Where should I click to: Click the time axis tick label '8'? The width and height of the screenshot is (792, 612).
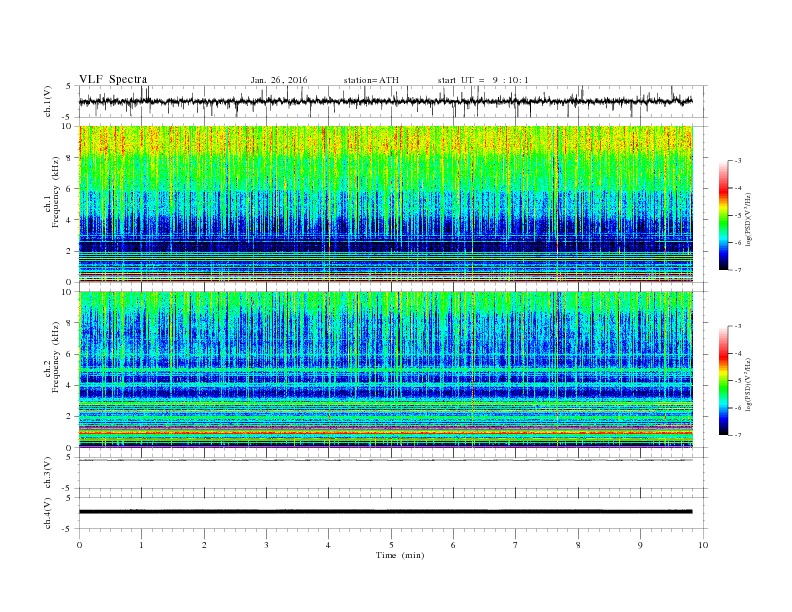[x=578, y=545]
